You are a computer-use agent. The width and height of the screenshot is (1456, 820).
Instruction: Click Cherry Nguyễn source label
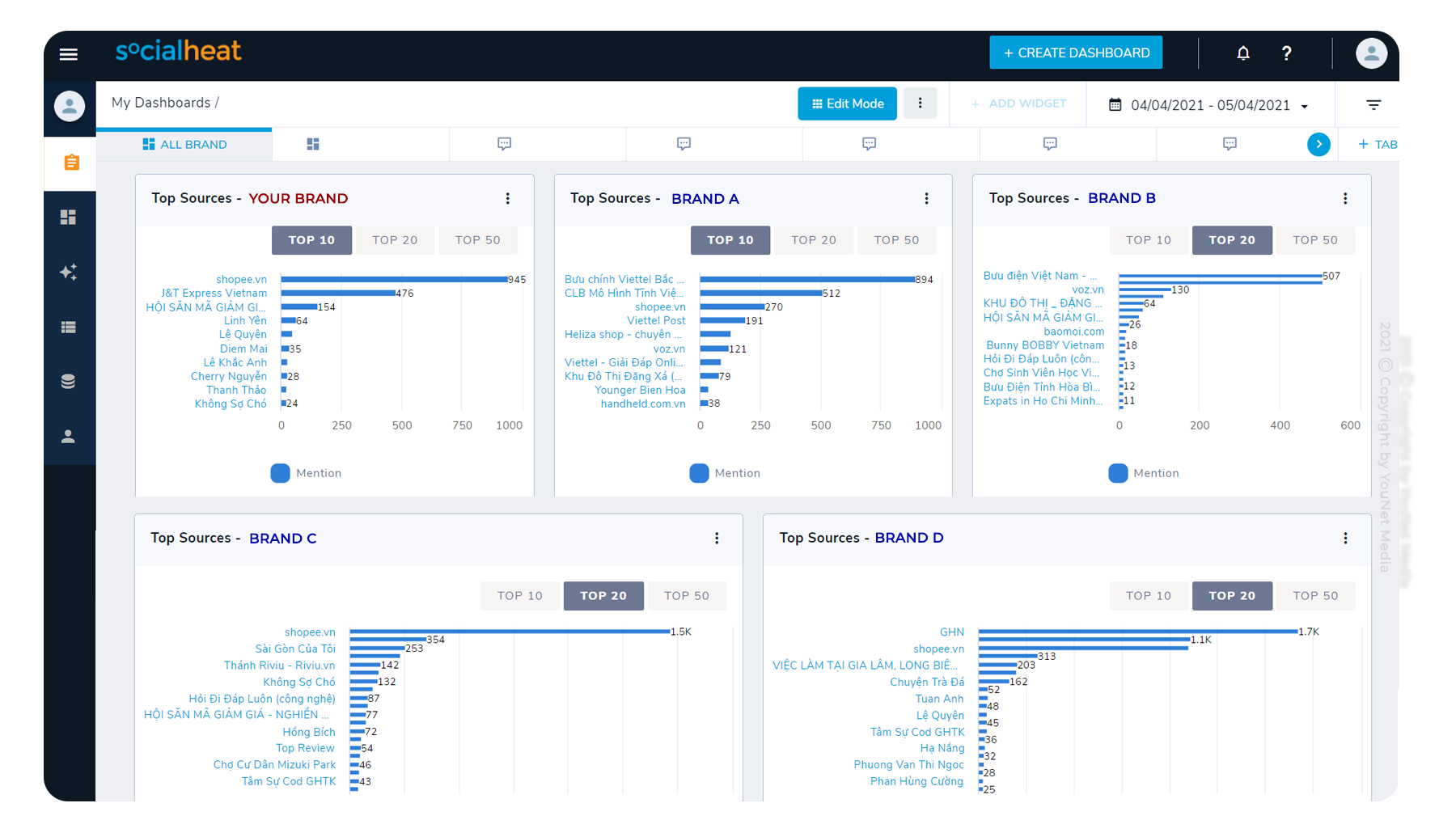point(229,377)
